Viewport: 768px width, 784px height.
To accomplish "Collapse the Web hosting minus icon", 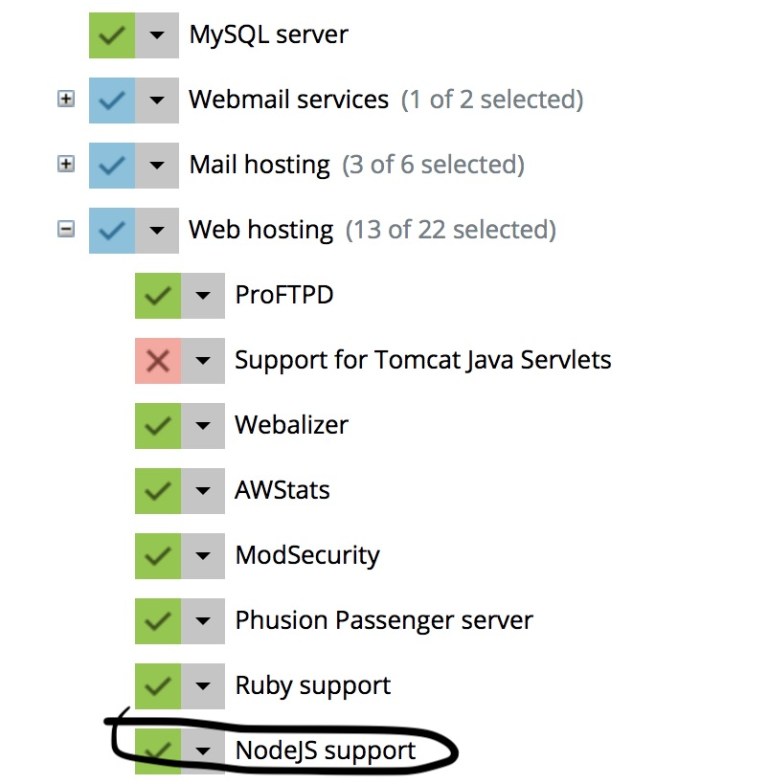I will pos(66,230).
